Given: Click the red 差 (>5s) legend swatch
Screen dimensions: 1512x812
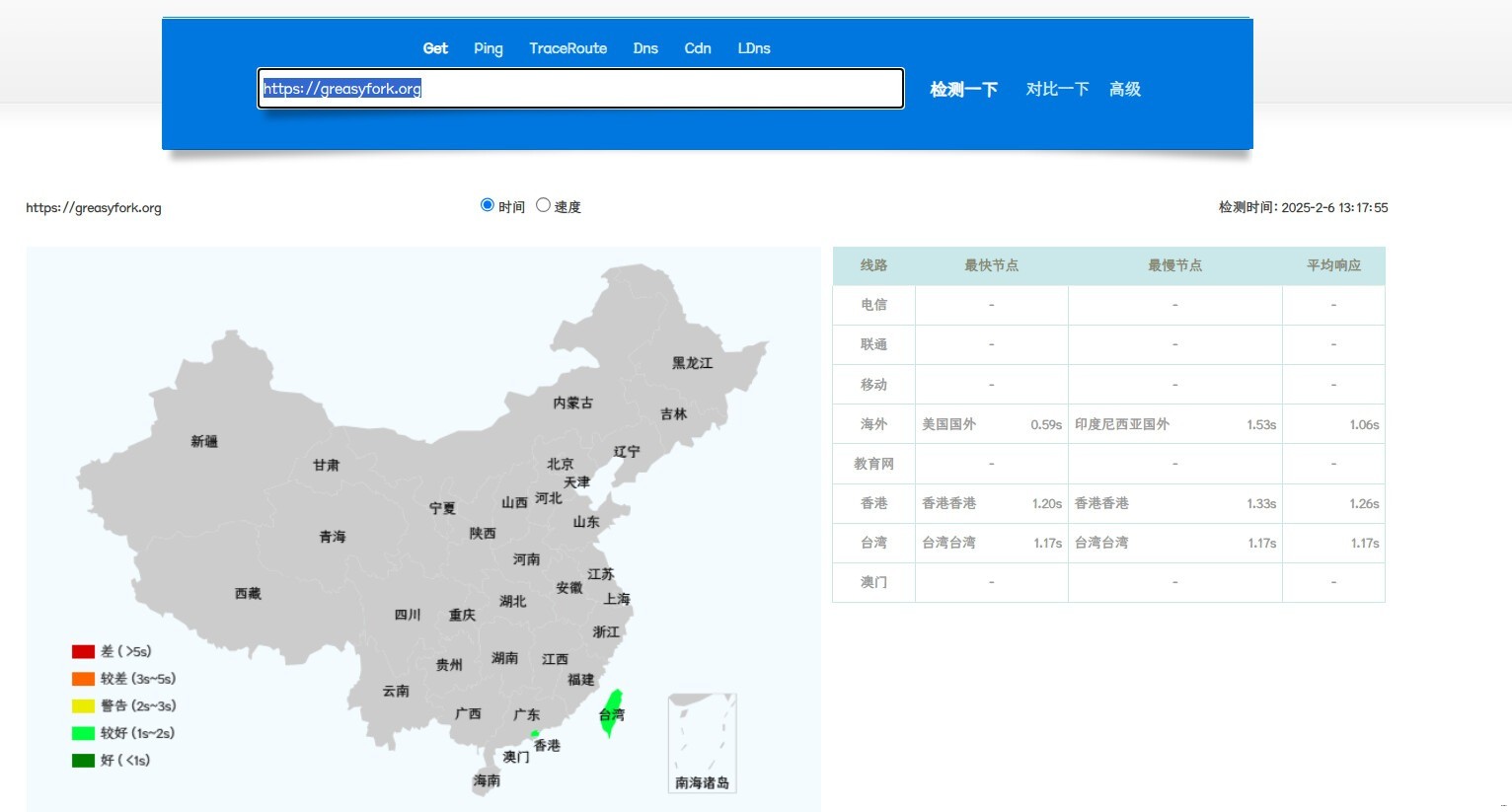Looking at the screenshot, I should click(83, 651).
